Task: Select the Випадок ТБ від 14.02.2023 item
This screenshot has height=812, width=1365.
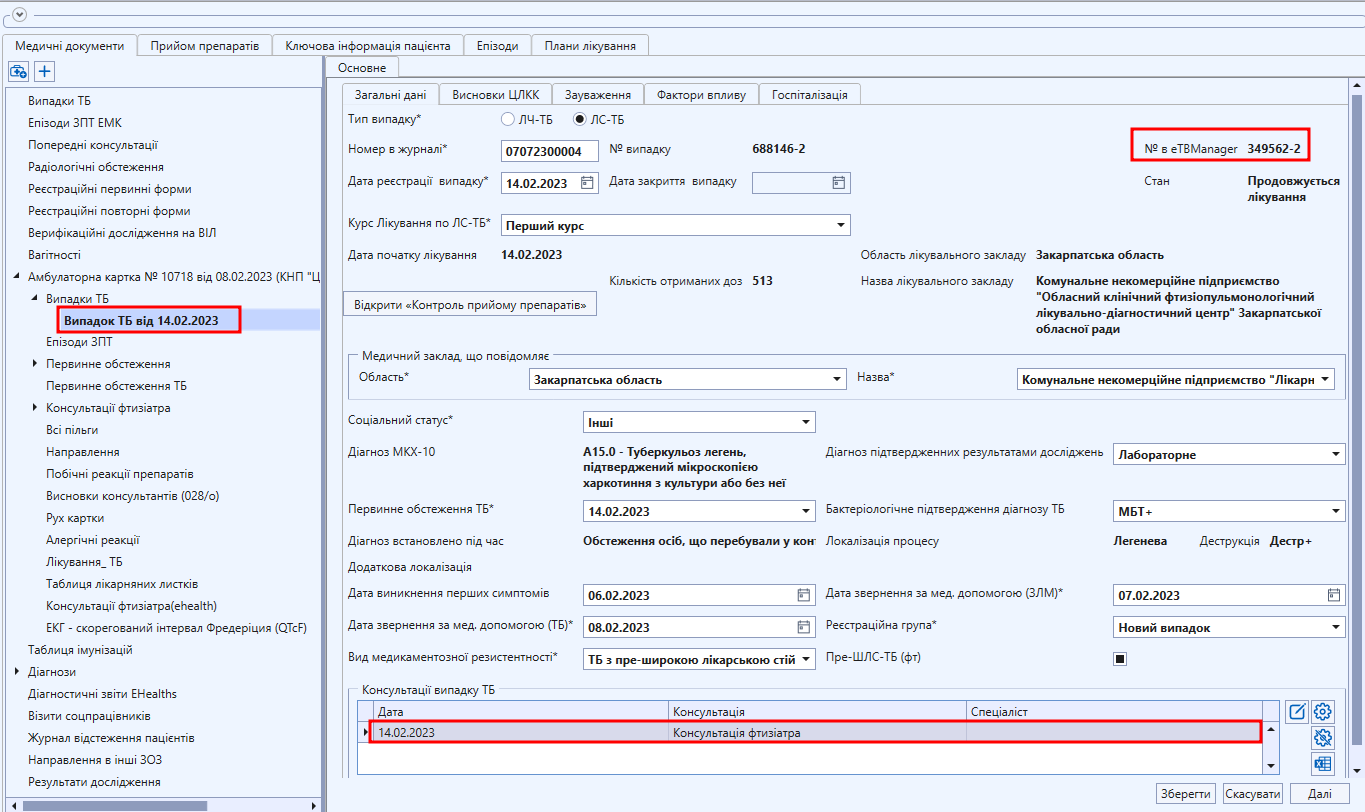Action: (x=141, y=320)
